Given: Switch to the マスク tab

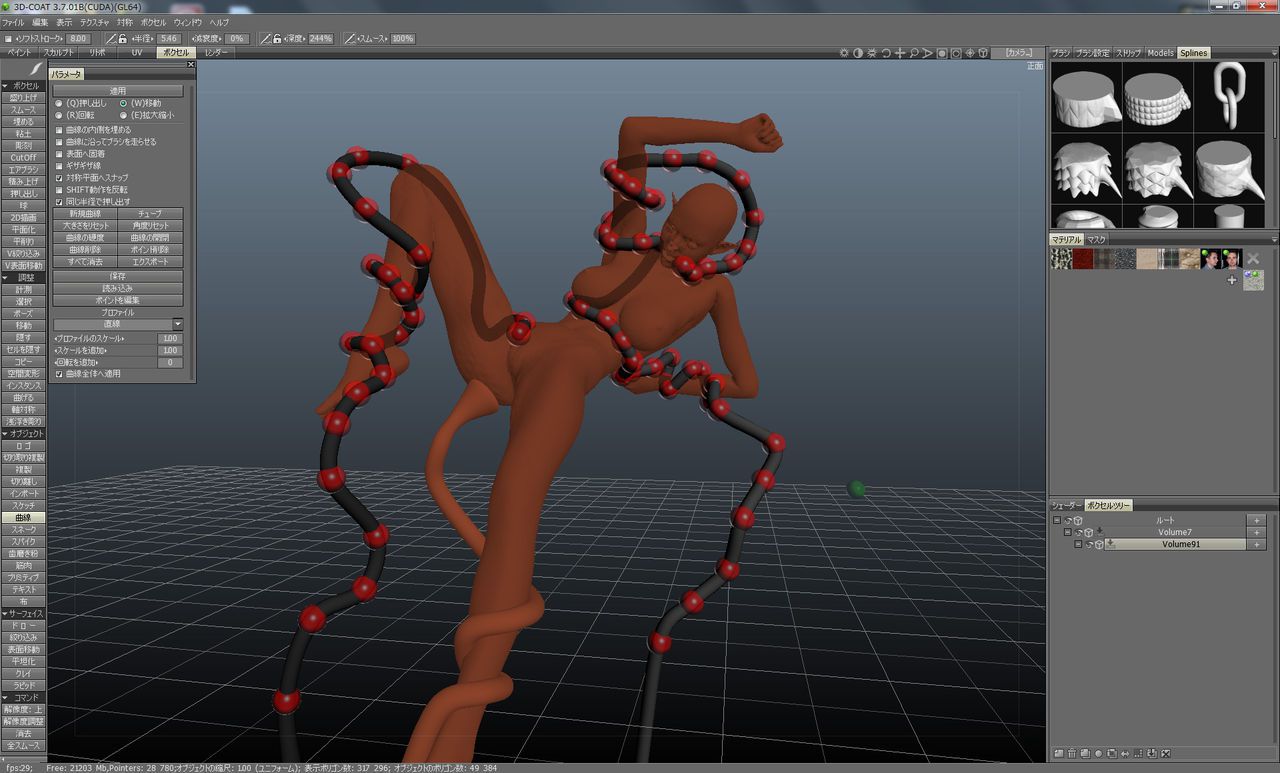Looking at the screenshot, I should tap(1096, 240).
